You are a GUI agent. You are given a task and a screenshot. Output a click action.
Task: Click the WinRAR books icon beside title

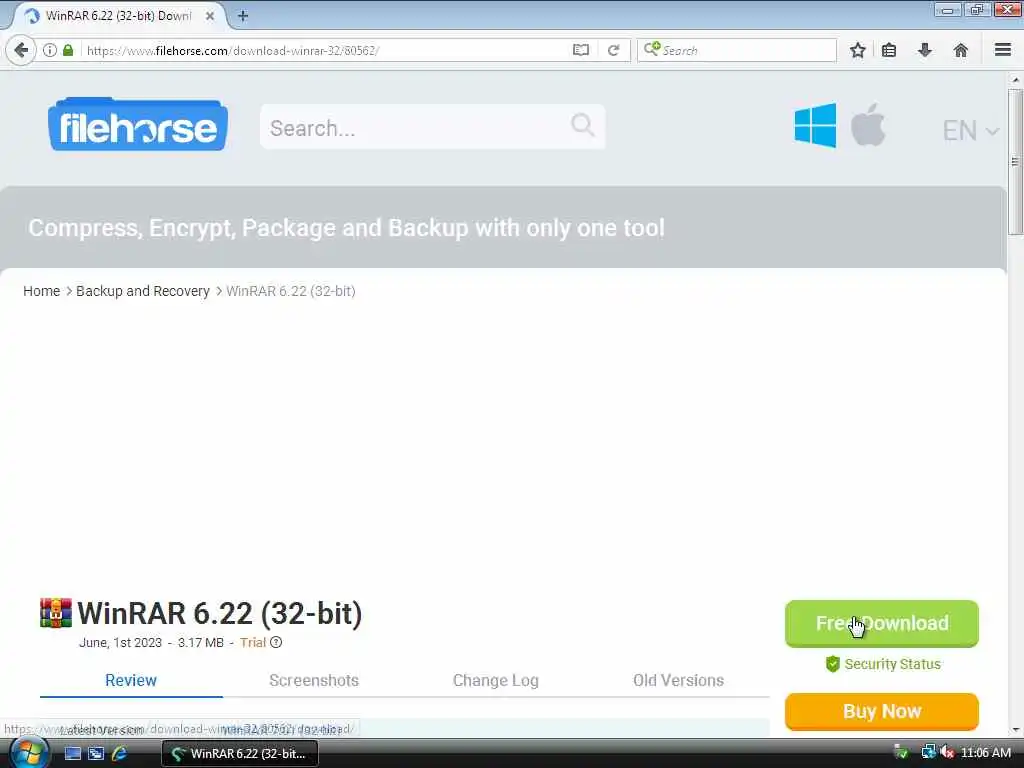tap(56, 613)
